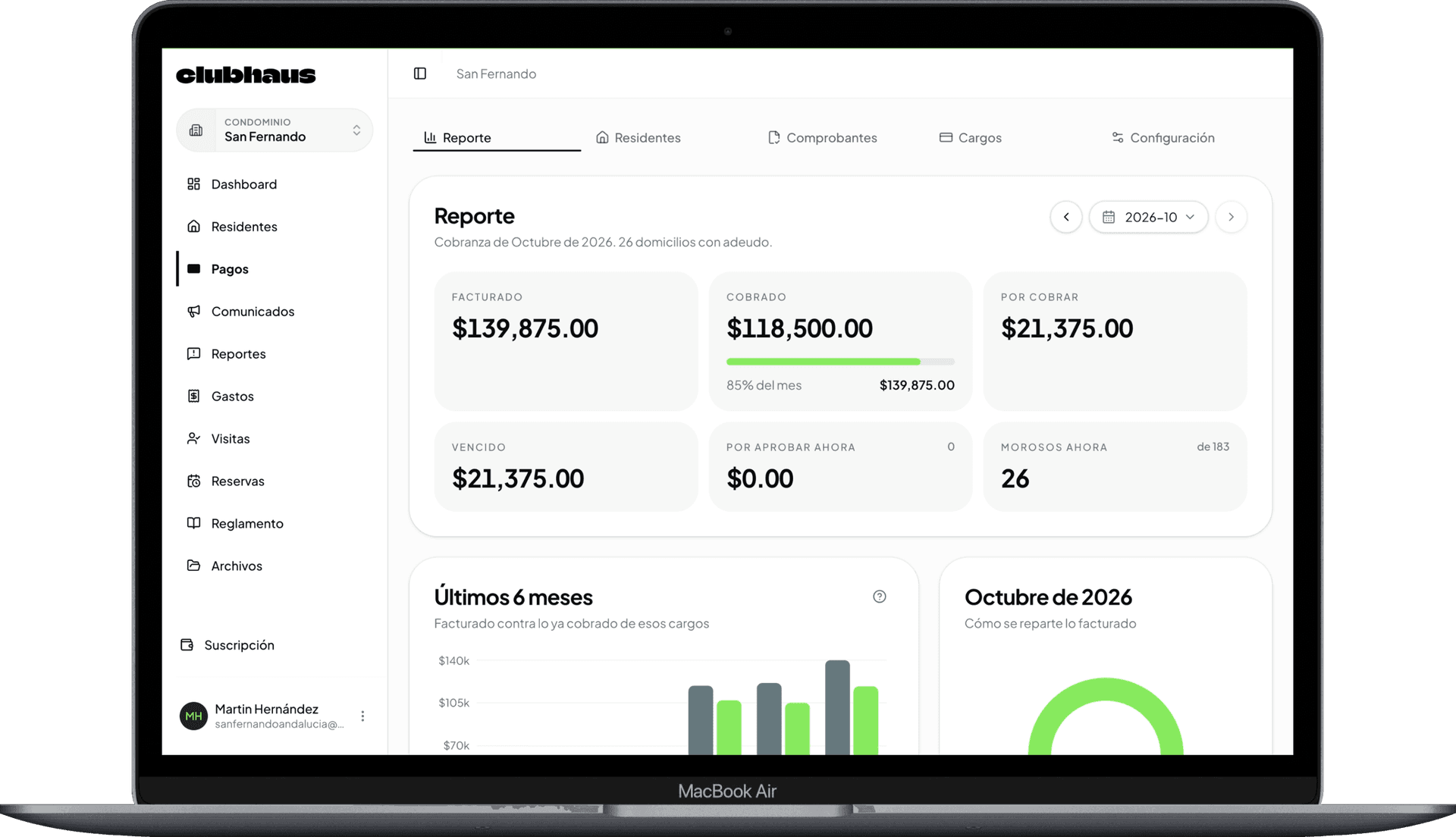Open the sidebar Residentes section
The height and width of the screenshot is (837, 1456).
point(275,227)
